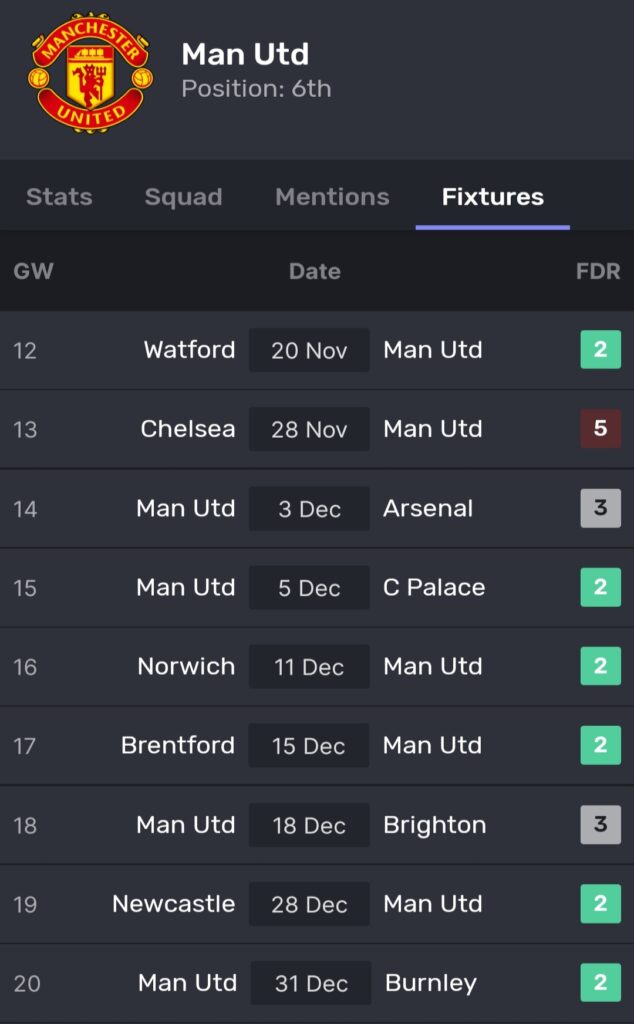Click the 28 Nov date box
This screenshot has width=634, height=1024.
(309, 429)
